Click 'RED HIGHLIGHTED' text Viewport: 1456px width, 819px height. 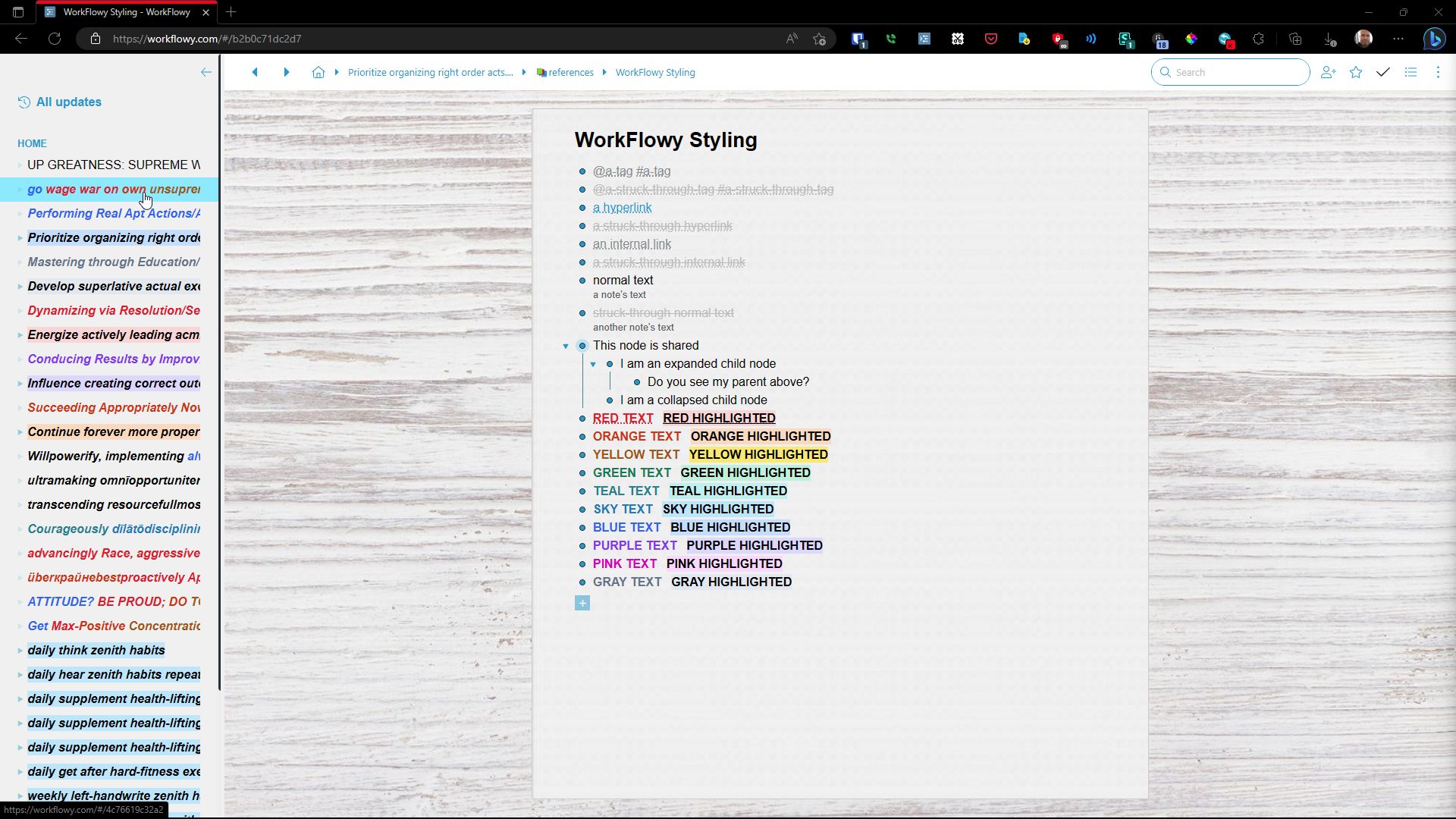coord(719,418)
